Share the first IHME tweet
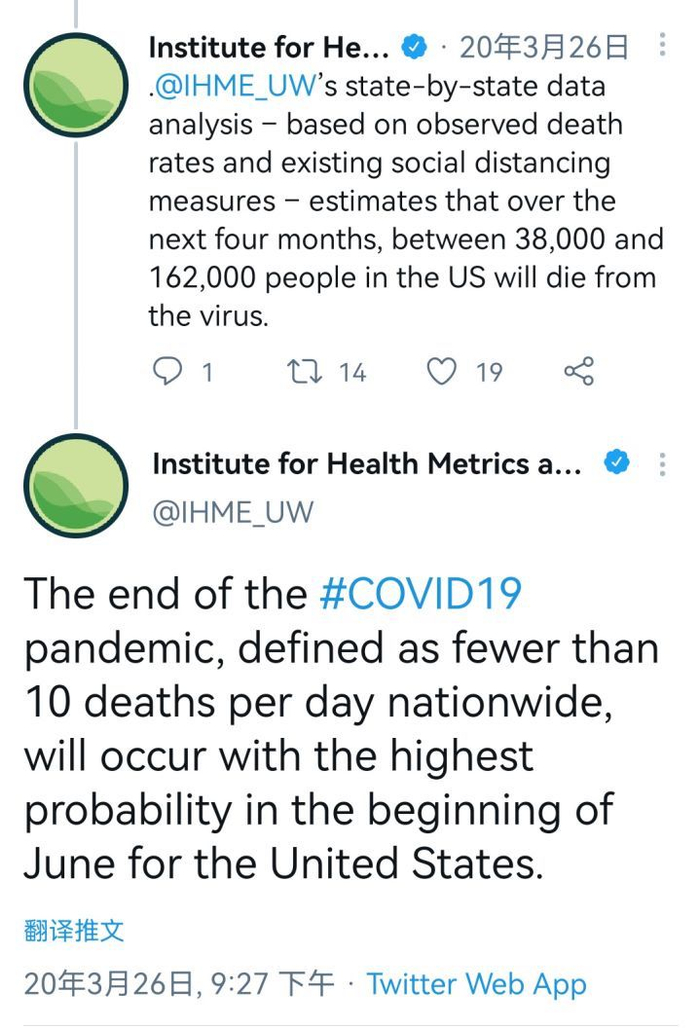Image resolution: width=700 pixels, height=1028 pixels. [x=579, y=372]
